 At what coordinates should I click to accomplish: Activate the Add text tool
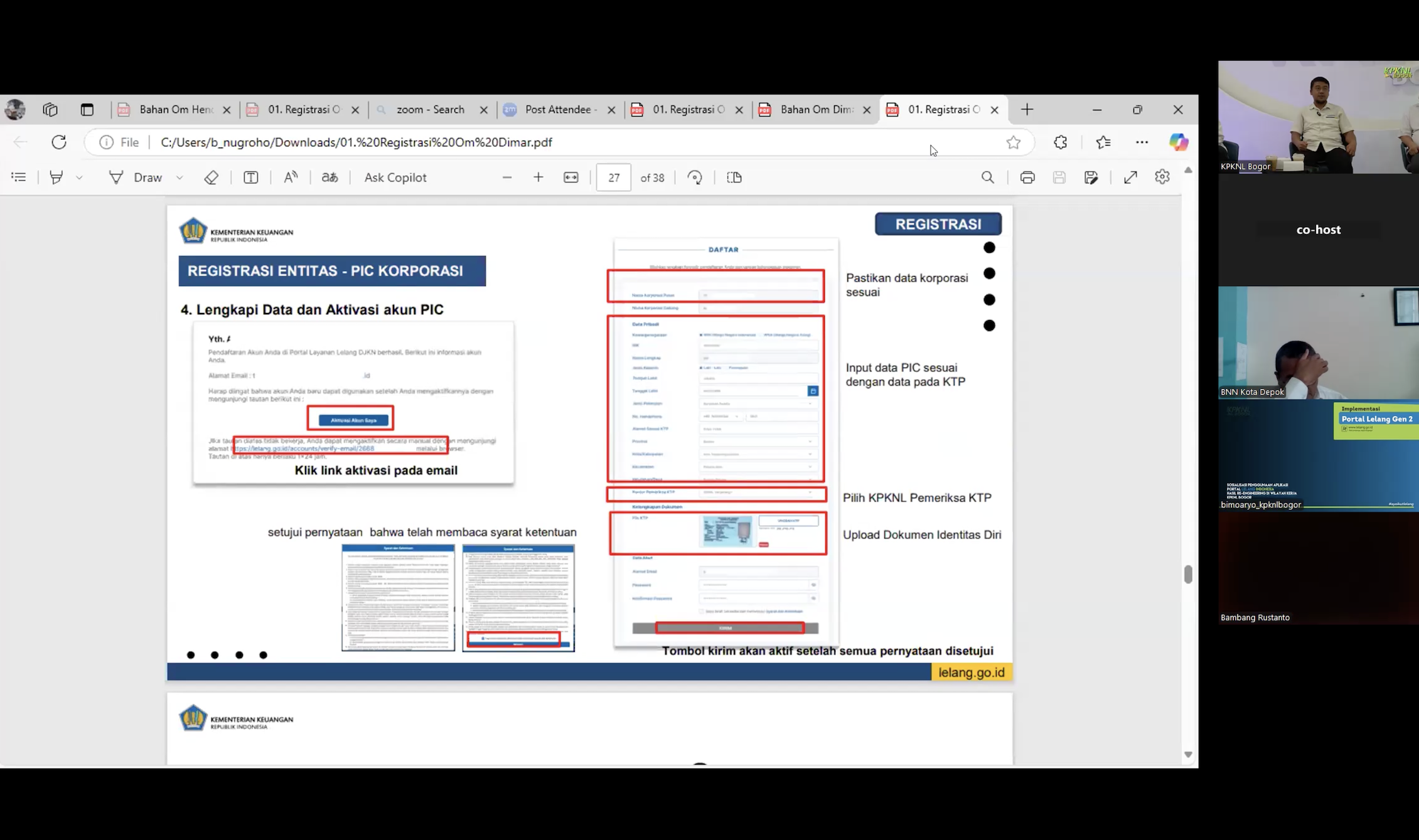point(250,178)
